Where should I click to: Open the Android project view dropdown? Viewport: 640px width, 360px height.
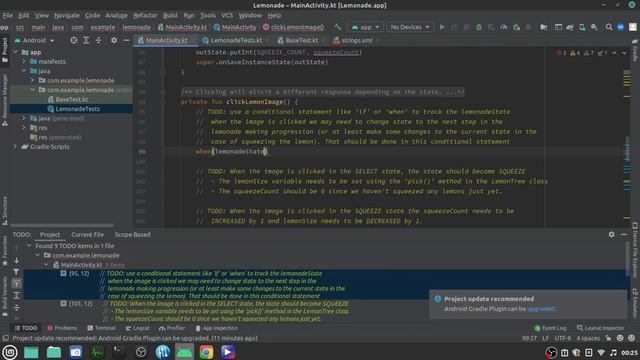[x=35, y=40]
